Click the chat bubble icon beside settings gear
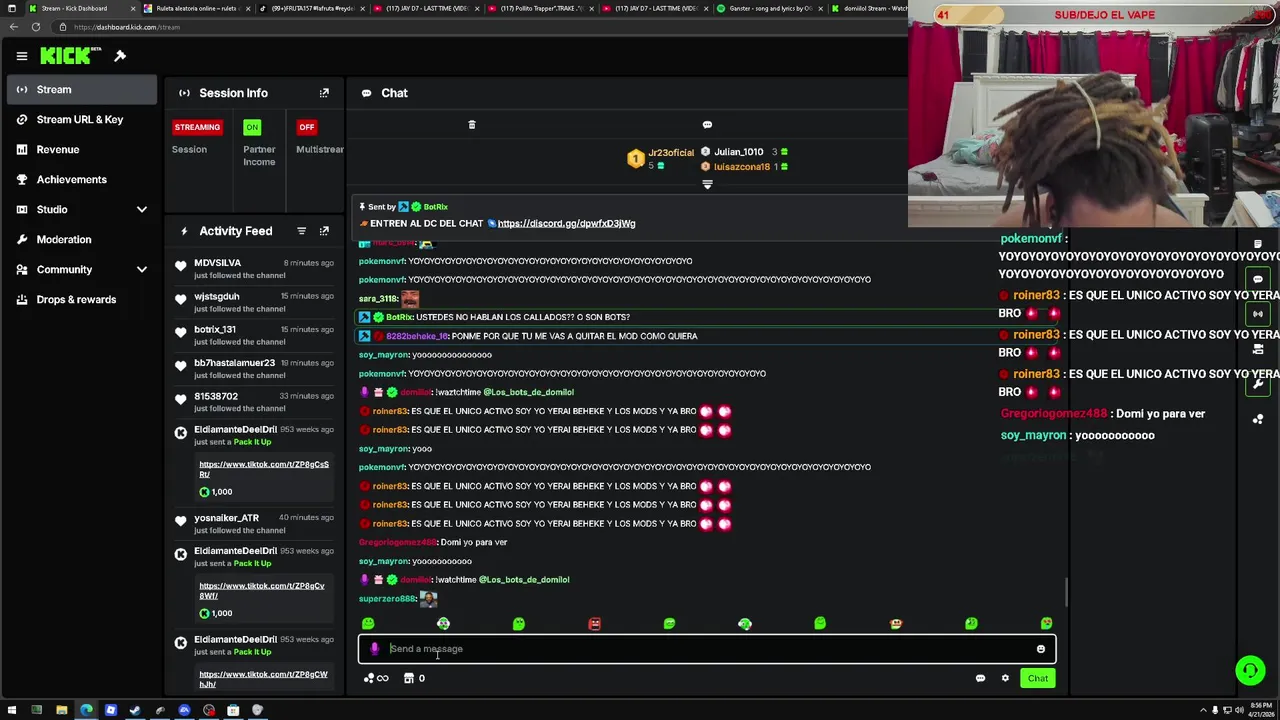The height and width of the screenshot is (720, 1280). click(x=980, y=678)
